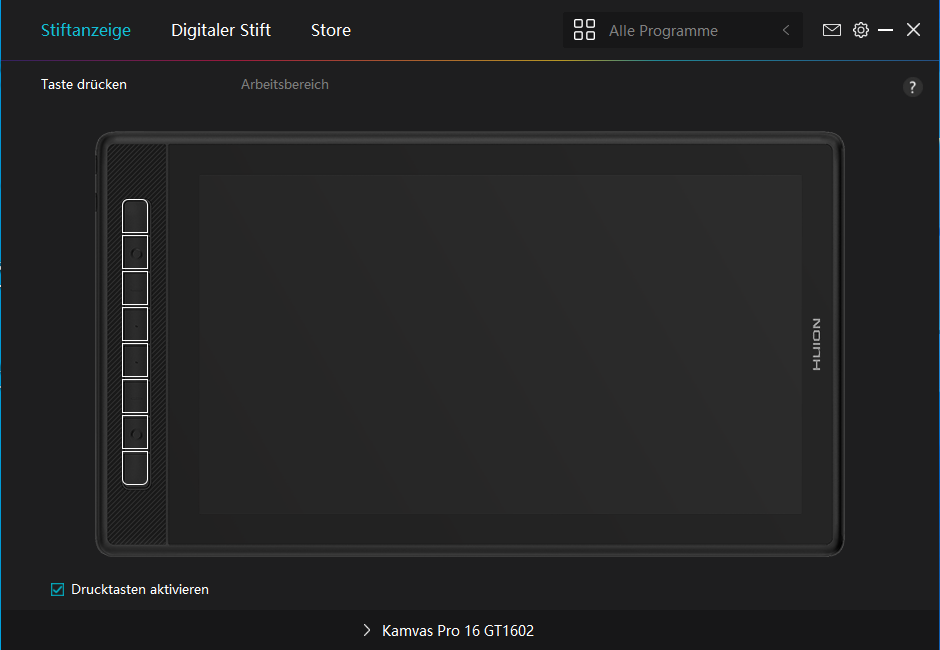
Task: Select the second express key on tablet
Action: (135, 252)
